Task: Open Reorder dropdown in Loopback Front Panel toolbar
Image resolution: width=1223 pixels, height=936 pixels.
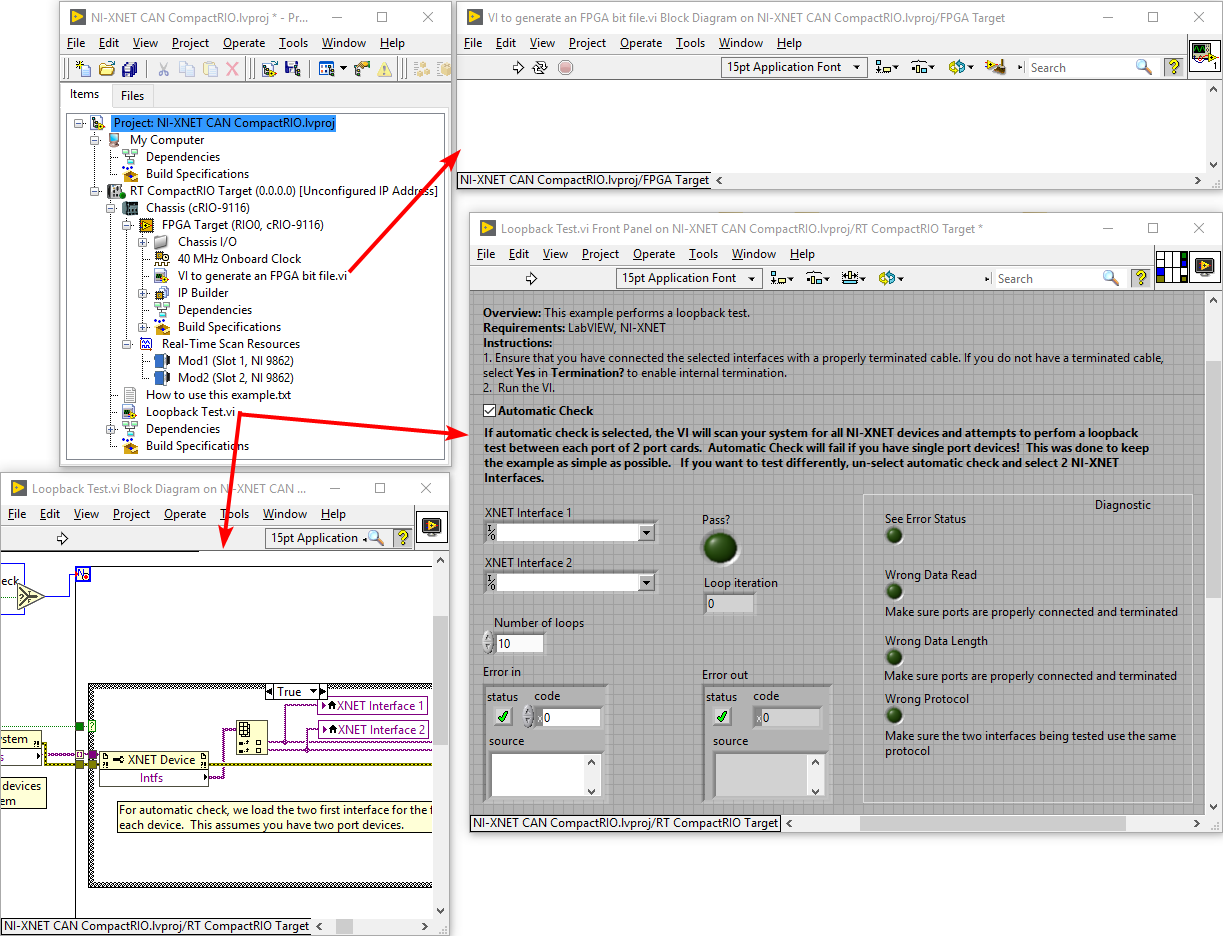Action: pos(890,278)
